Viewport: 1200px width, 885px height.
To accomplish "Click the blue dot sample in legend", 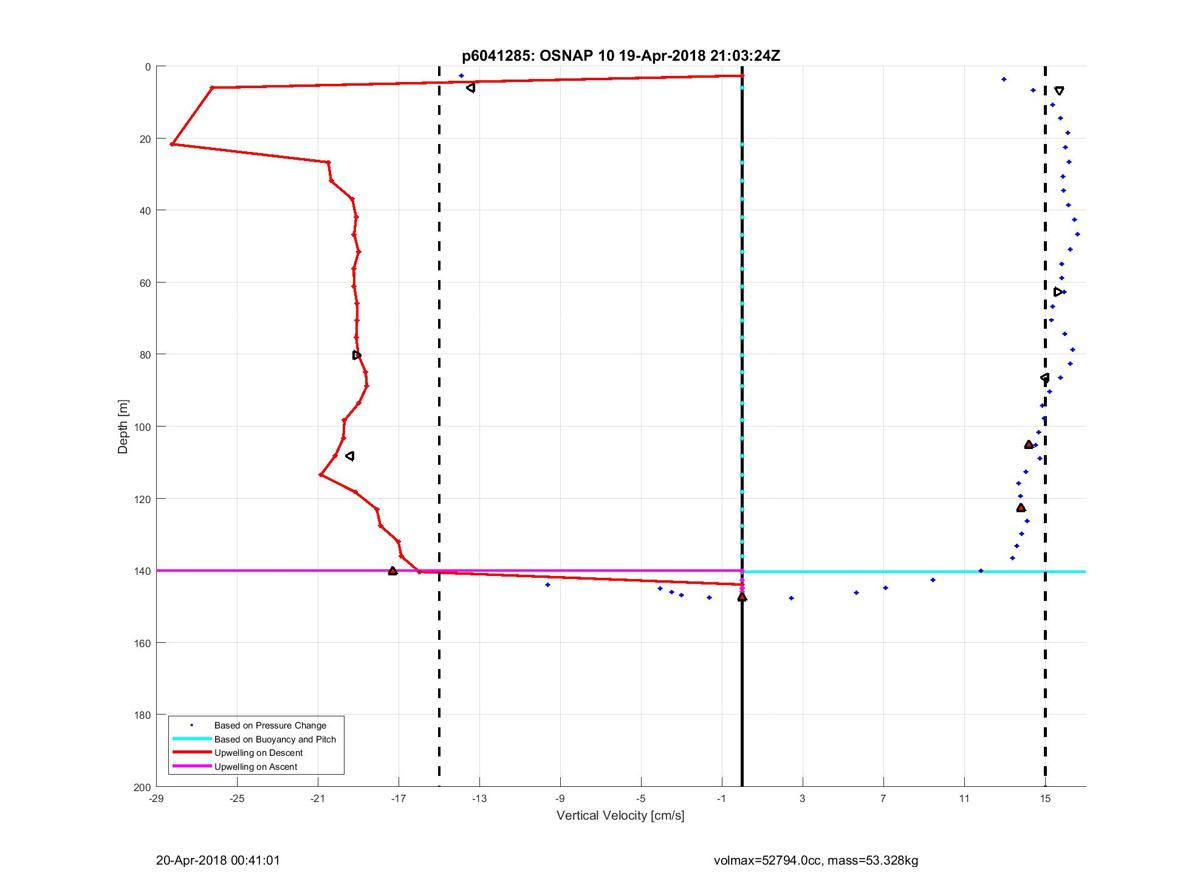I will point(190,725).
